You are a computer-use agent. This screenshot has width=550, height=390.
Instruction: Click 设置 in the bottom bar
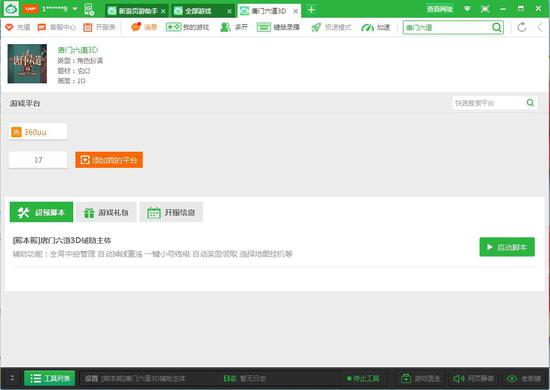click(x=91, y=378)
